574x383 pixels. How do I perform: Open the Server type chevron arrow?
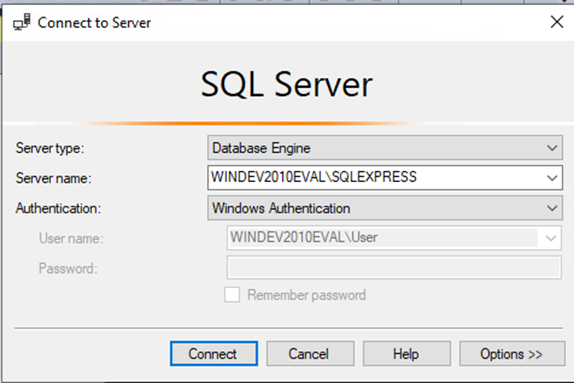point(552,148)
